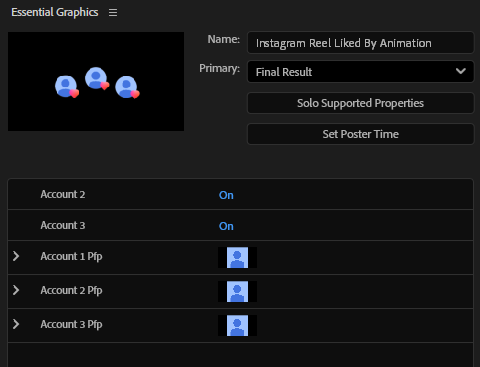Click the Account 3 Pfp avatar thumbnail
Screen dimensions: 480x367
[x=237, y=325]
